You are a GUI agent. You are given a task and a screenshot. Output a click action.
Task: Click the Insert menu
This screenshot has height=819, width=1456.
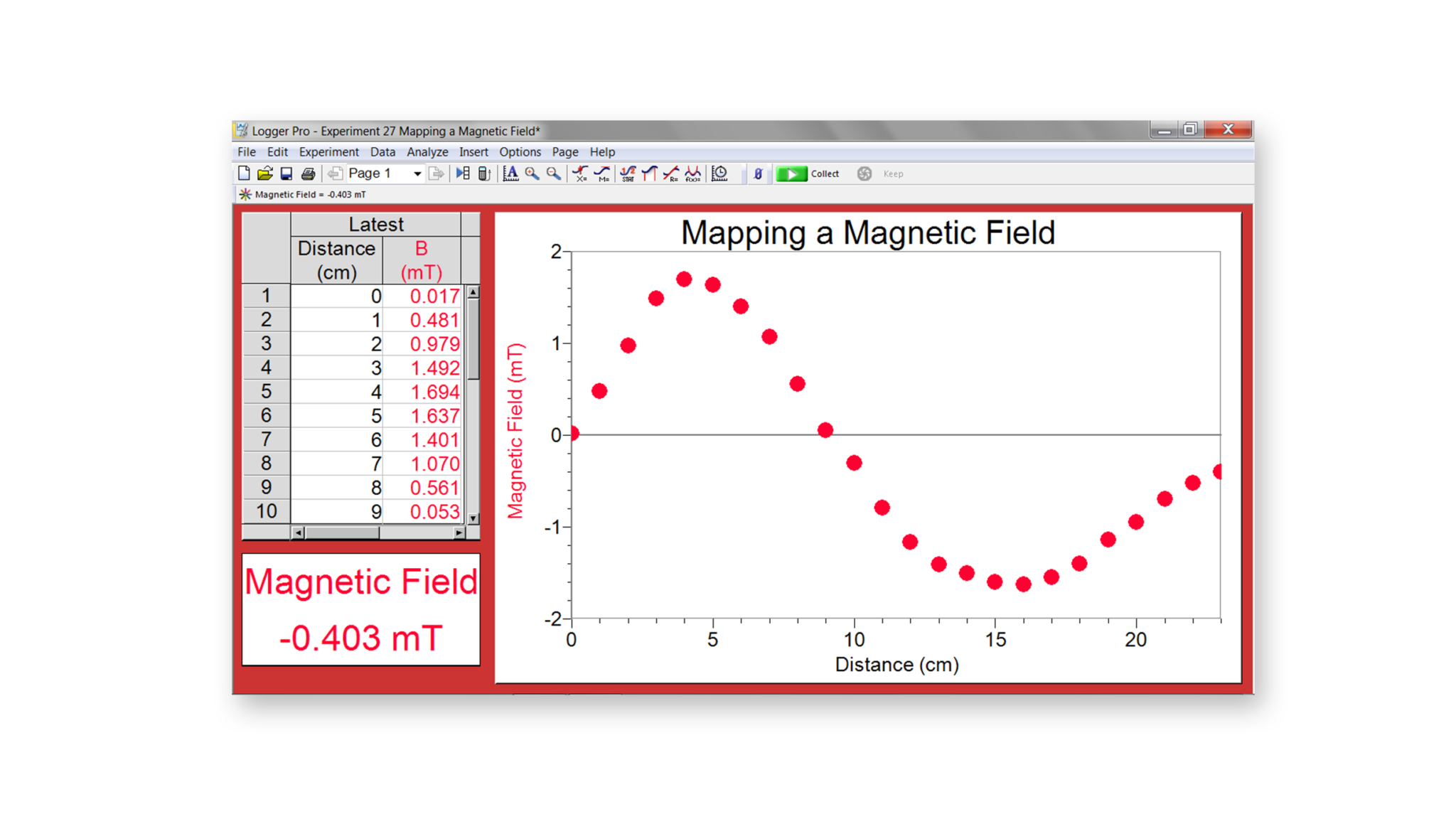473,152
